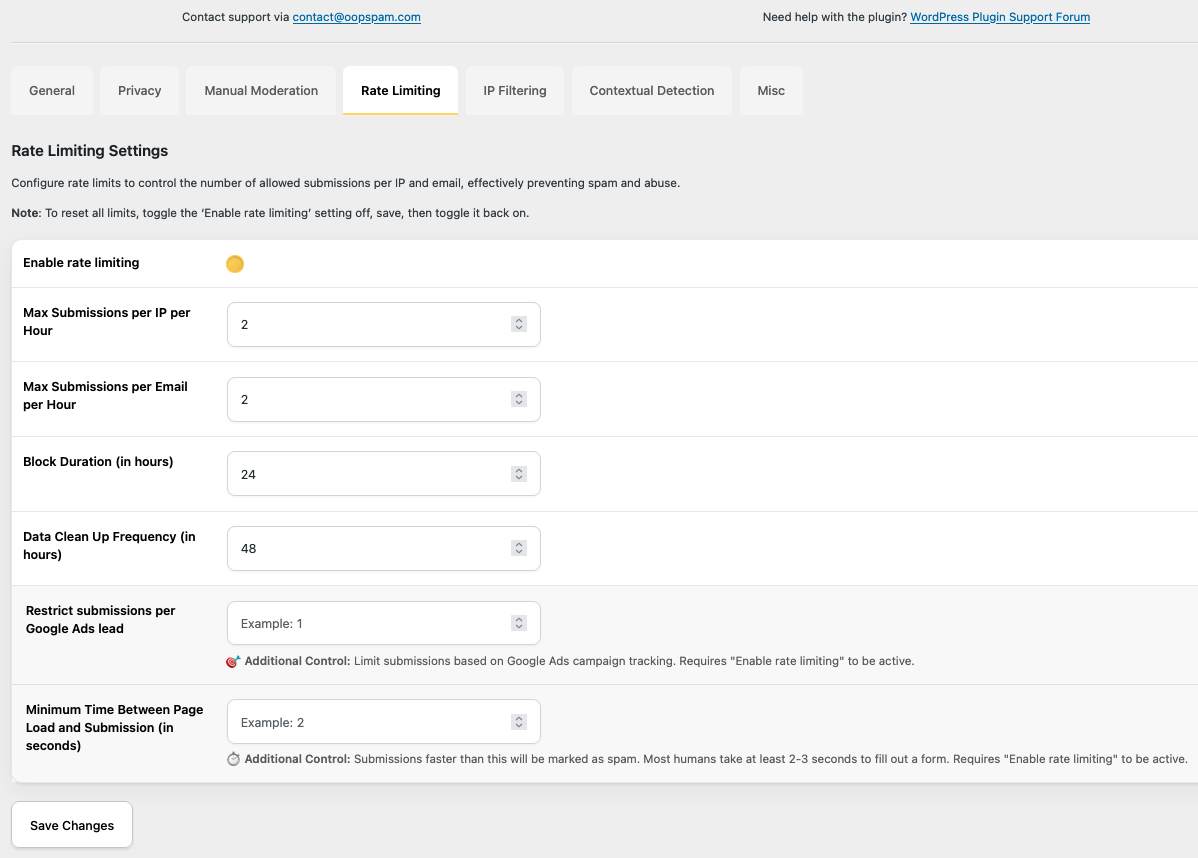Focus the Max Submissions per IP input
The width and height of the screenshot is (1198, 858).
click(370, 325)
